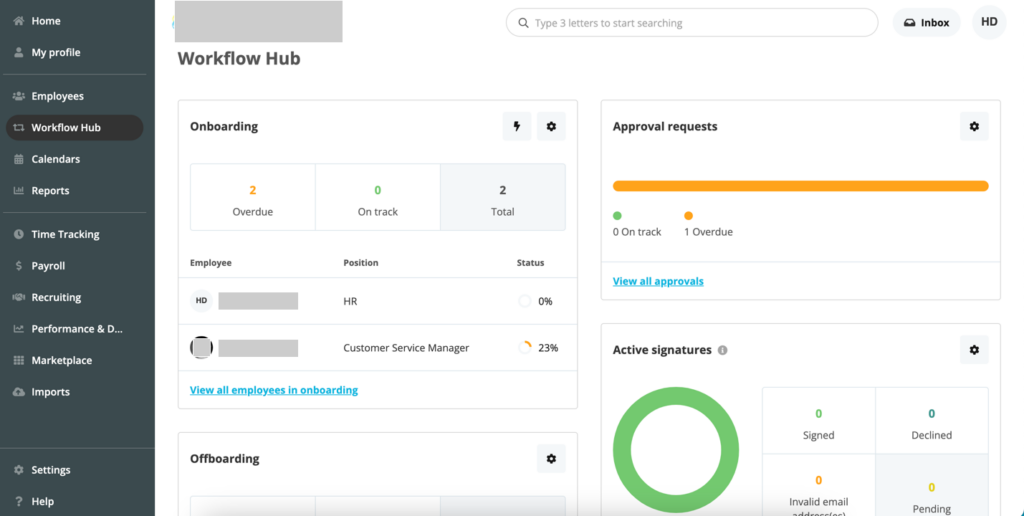Viewport: 1024px width, 516px height.
Task: Click the magnifier icon in search bar
Action: [x=523, y=23]
